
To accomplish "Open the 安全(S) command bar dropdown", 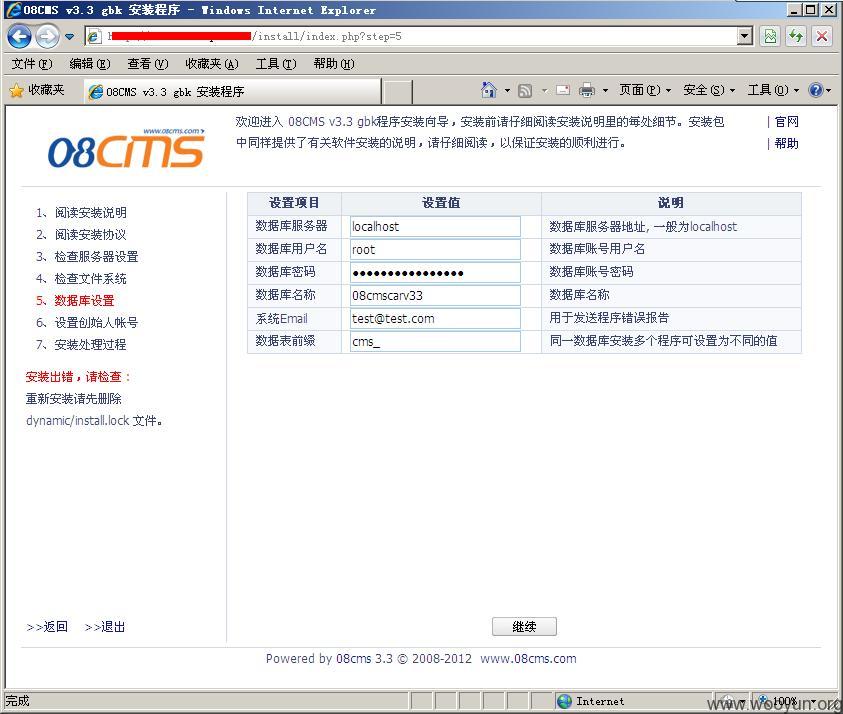I will (x=709, y=90).
